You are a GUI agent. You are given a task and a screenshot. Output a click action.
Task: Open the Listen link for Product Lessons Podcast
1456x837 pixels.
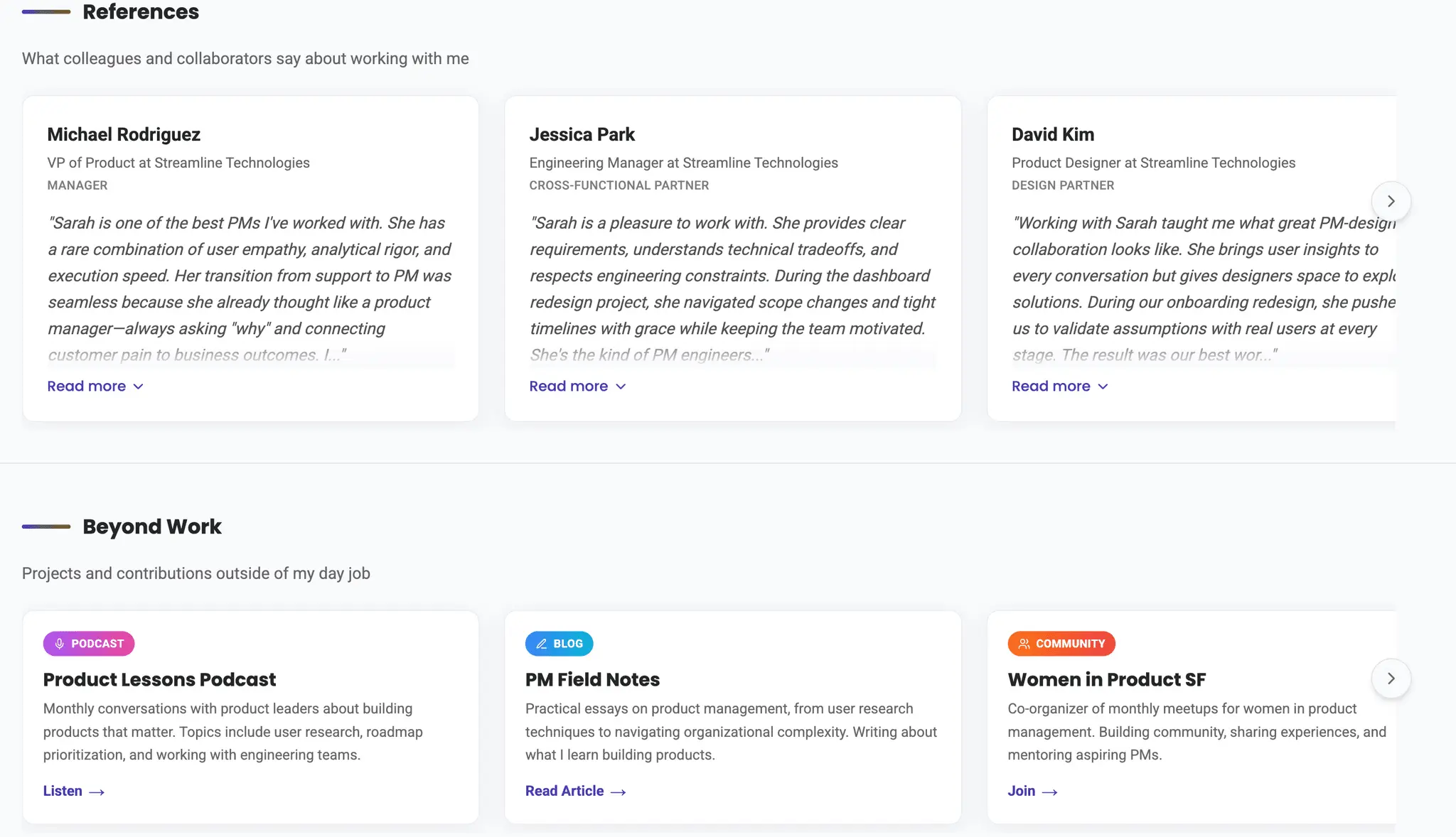click(x=74, y=791)
